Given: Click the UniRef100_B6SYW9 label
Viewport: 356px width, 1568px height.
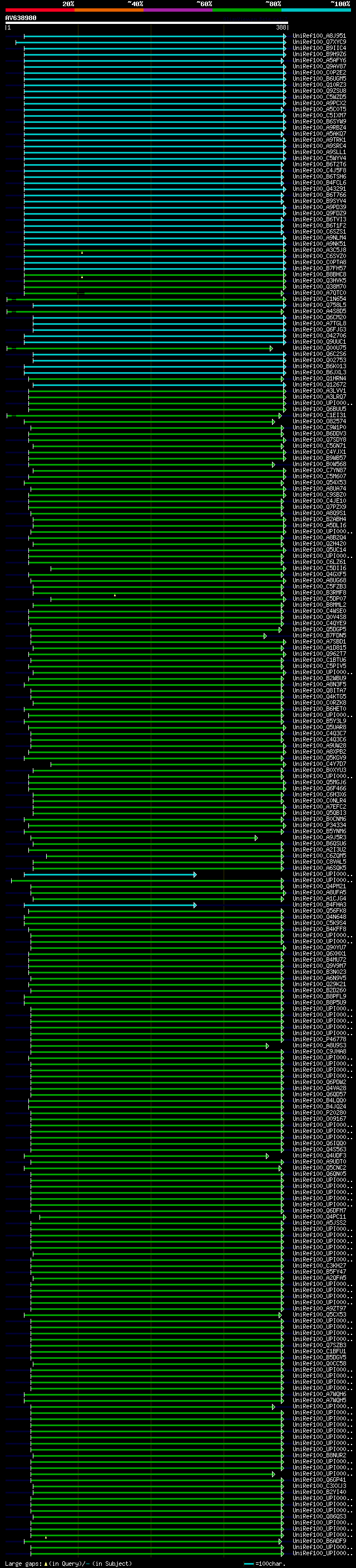Looking at the screenshot, I should 319,121.
